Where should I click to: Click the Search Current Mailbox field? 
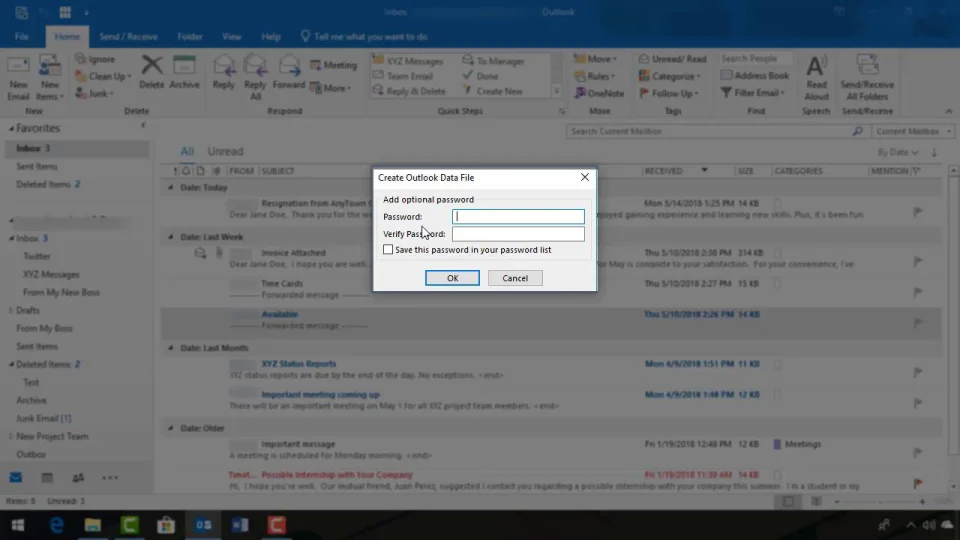[x=708, y=131]
